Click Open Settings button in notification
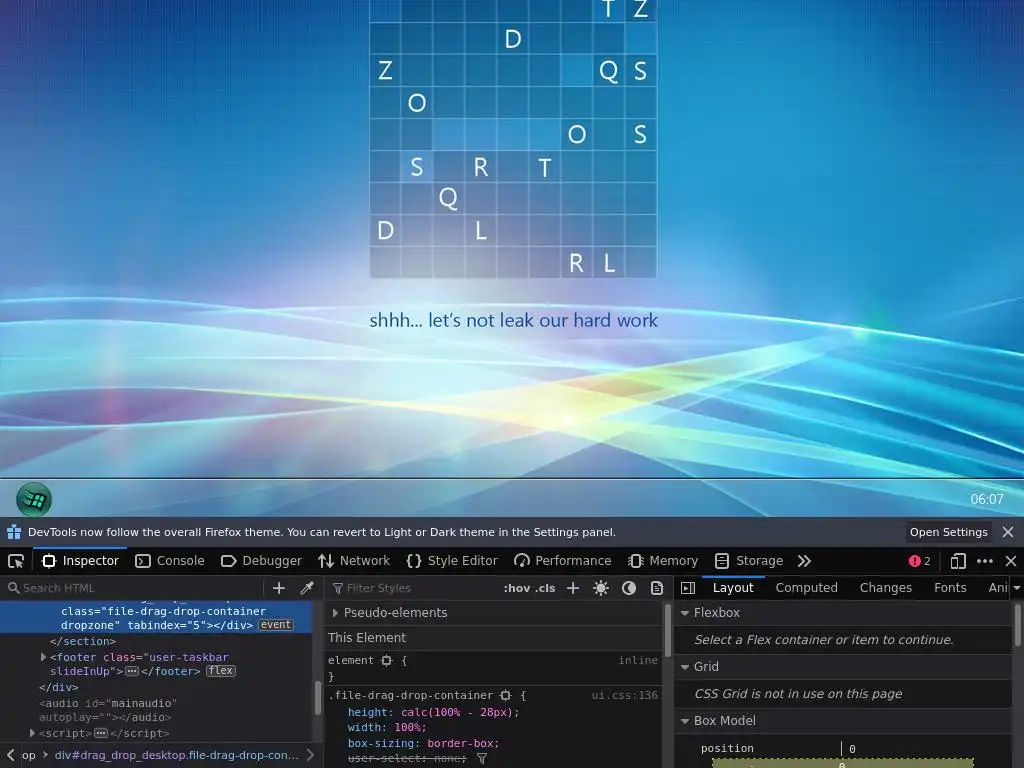Viewport: 1024px width, 768px height. 948,532
